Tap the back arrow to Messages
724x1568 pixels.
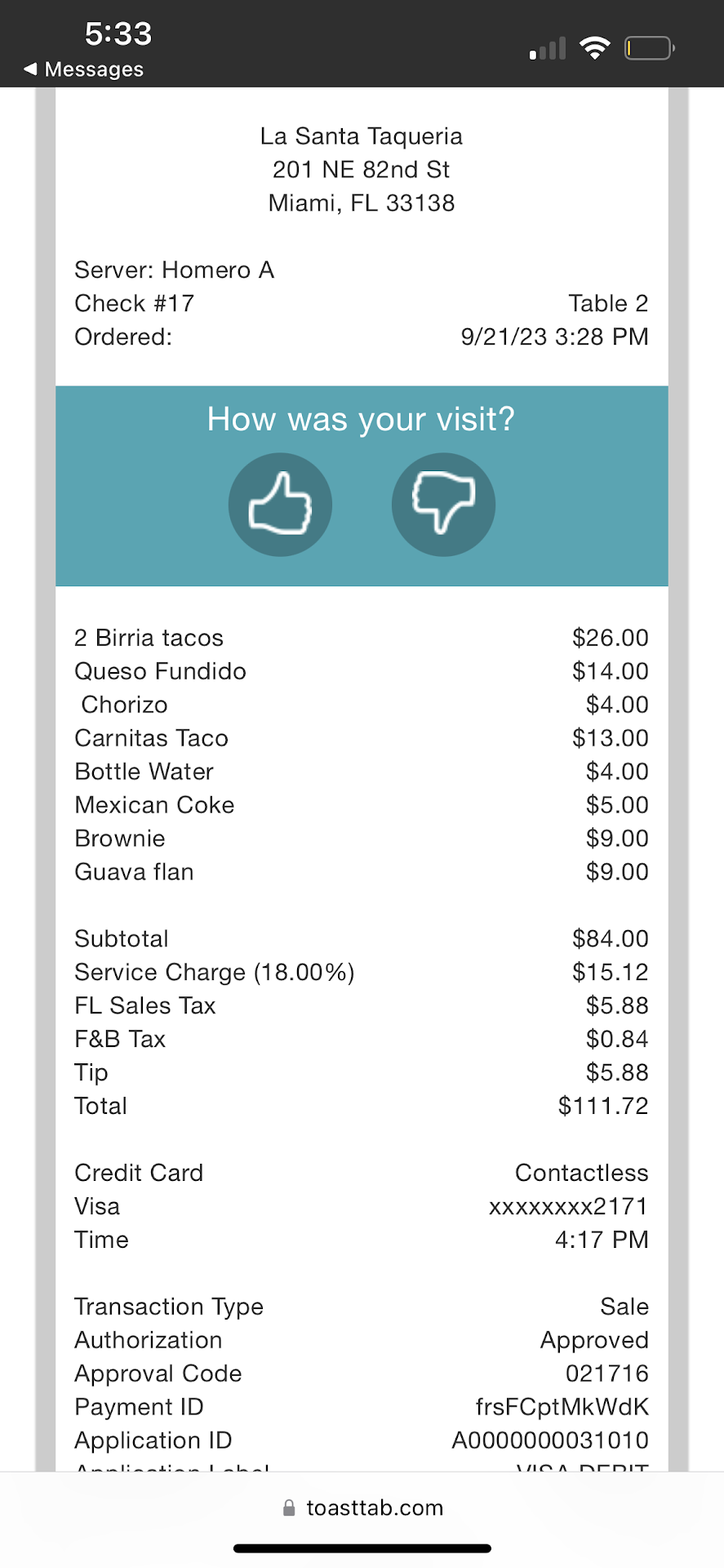point(31,69)
